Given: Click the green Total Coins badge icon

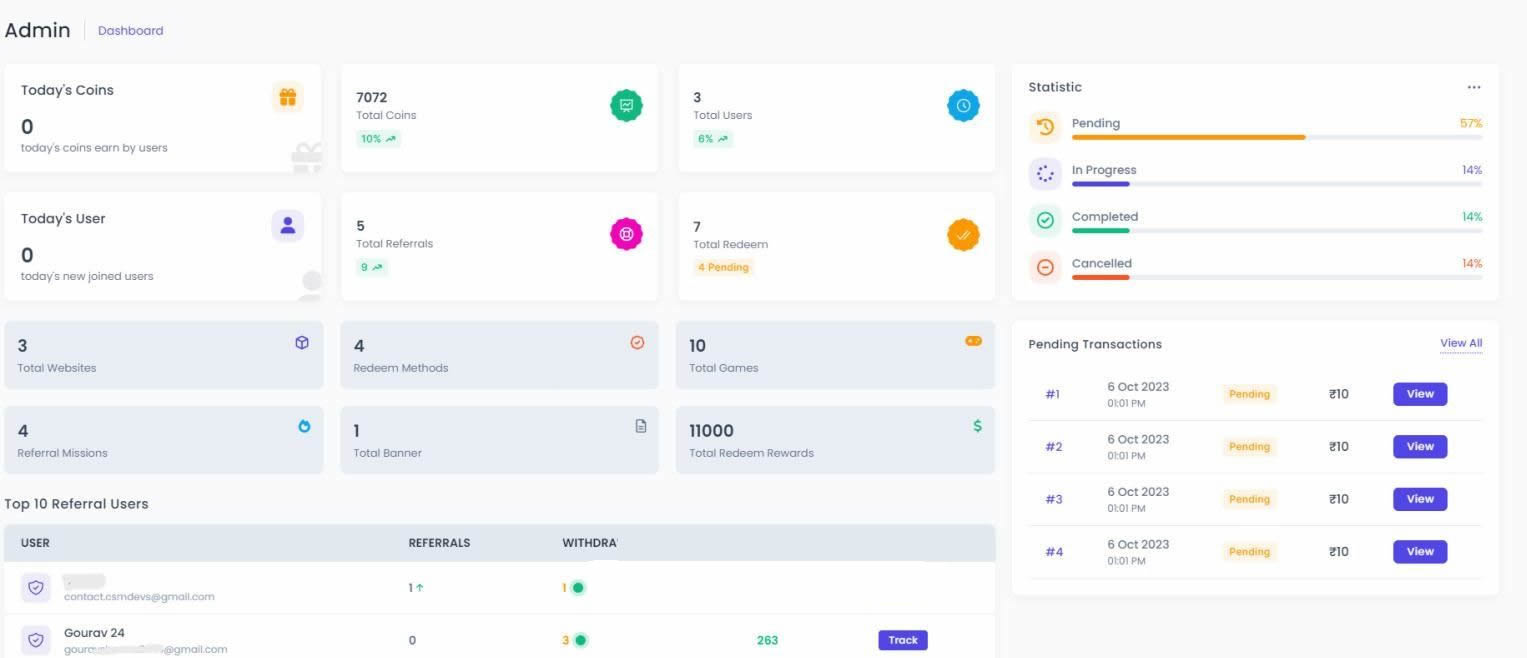Looking at the screenshot, I should (626, 105).
